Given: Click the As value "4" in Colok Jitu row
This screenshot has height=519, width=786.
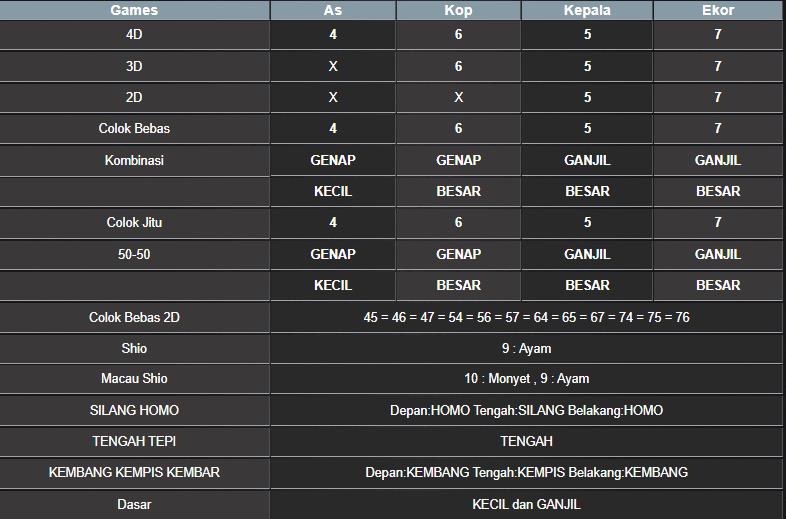Looking at the screenshot, I should point(333,222).
